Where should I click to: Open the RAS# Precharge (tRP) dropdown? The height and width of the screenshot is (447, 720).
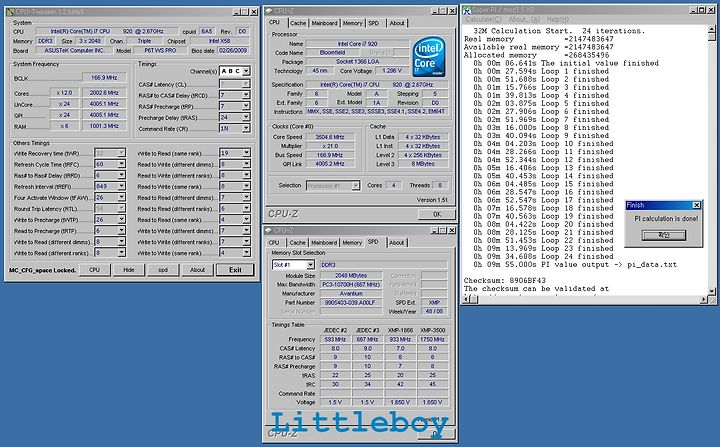(x=246, y=106)
